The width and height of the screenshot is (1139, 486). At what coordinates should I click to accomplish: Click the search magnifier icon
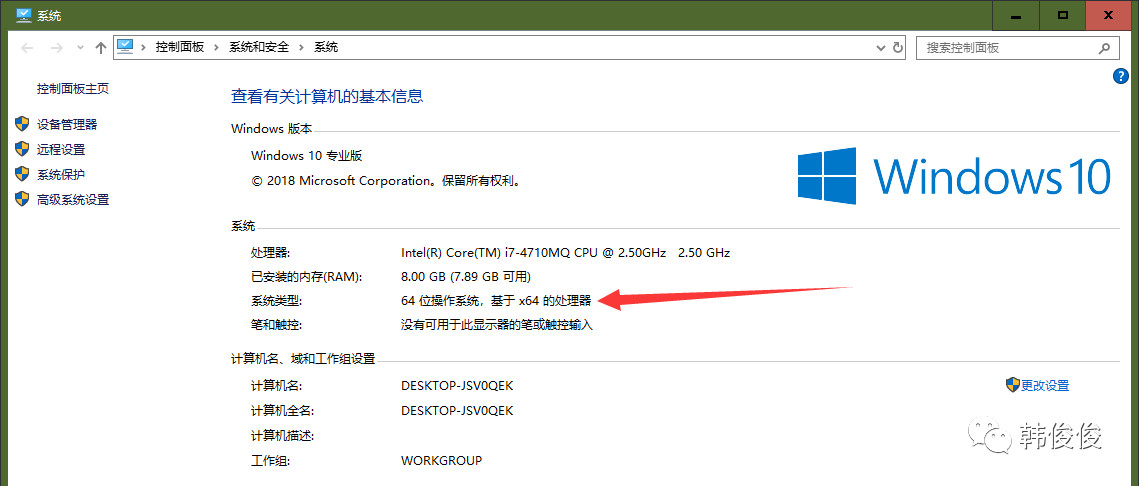click(1104, 48)
